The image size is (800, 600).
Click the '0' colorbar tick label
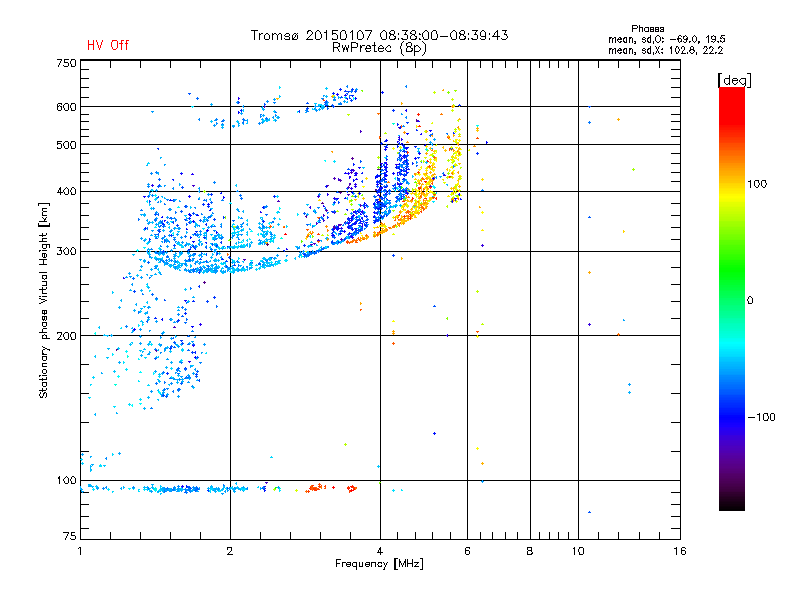pyautogui.click(x=750, y=301)
